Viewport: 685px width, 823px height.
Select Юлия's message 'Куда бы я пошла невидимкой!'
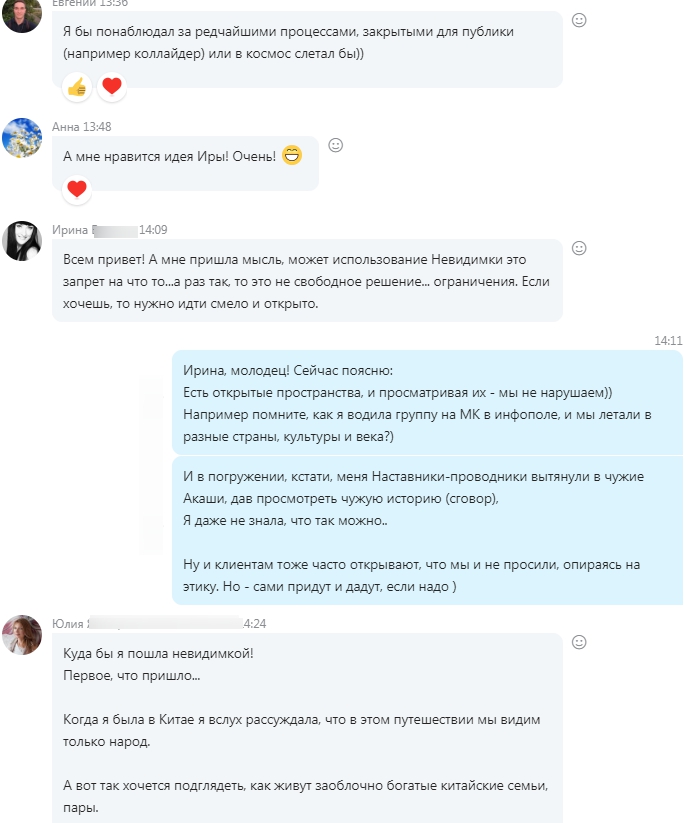307,729
